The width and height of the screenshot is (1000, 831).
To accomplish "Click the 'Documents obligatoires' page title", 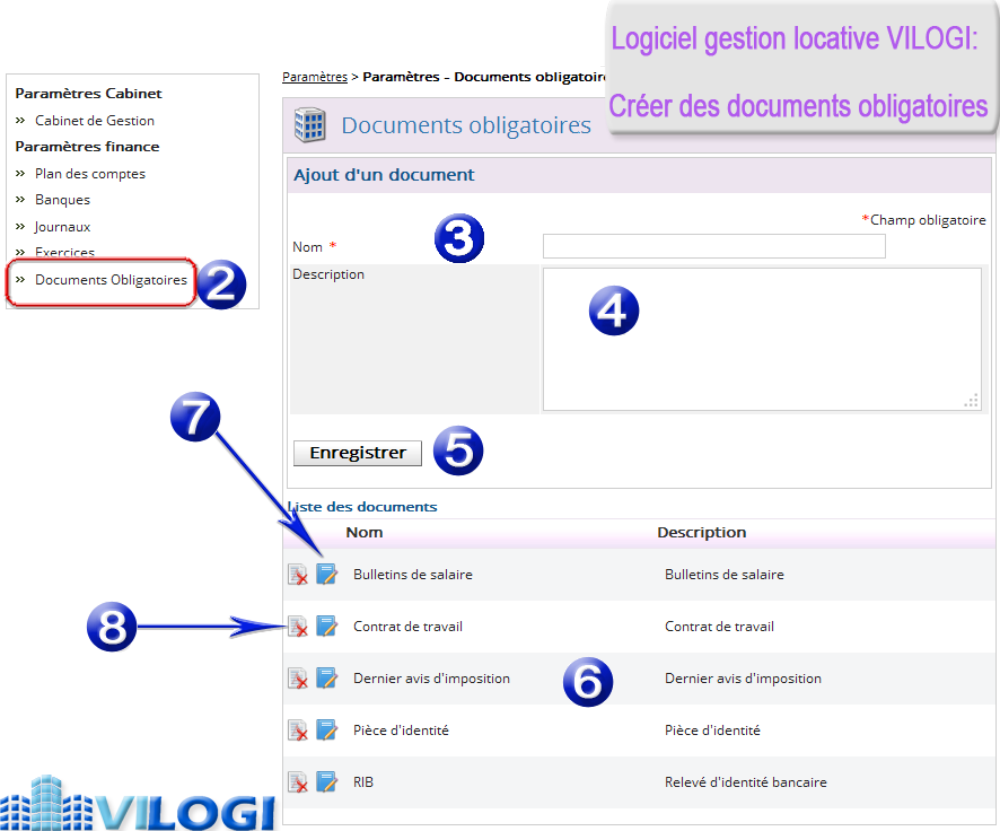I will (466, 125).
